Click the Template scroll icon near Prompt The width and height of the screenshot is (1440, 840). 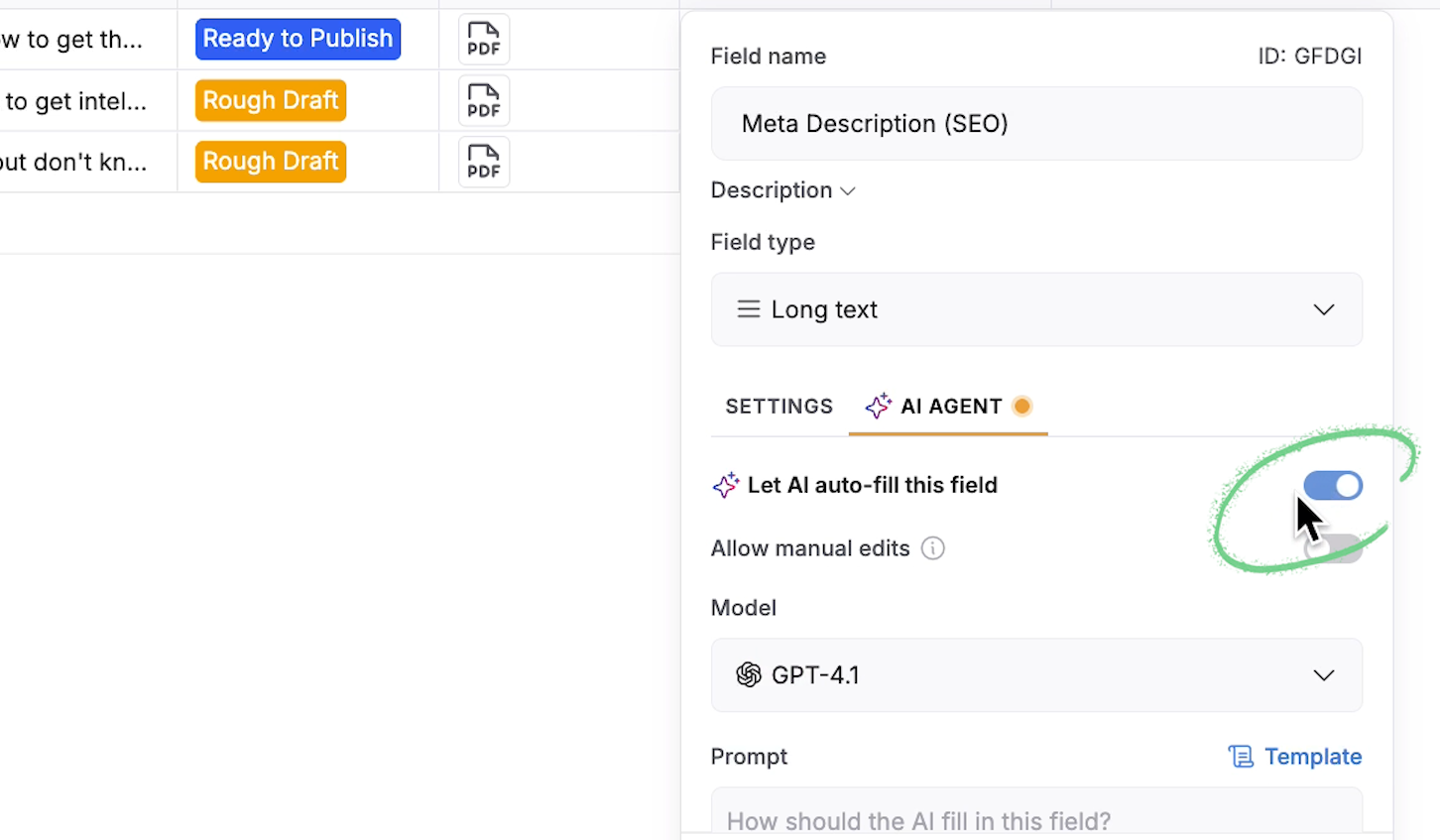click(x=1241, y=756)
